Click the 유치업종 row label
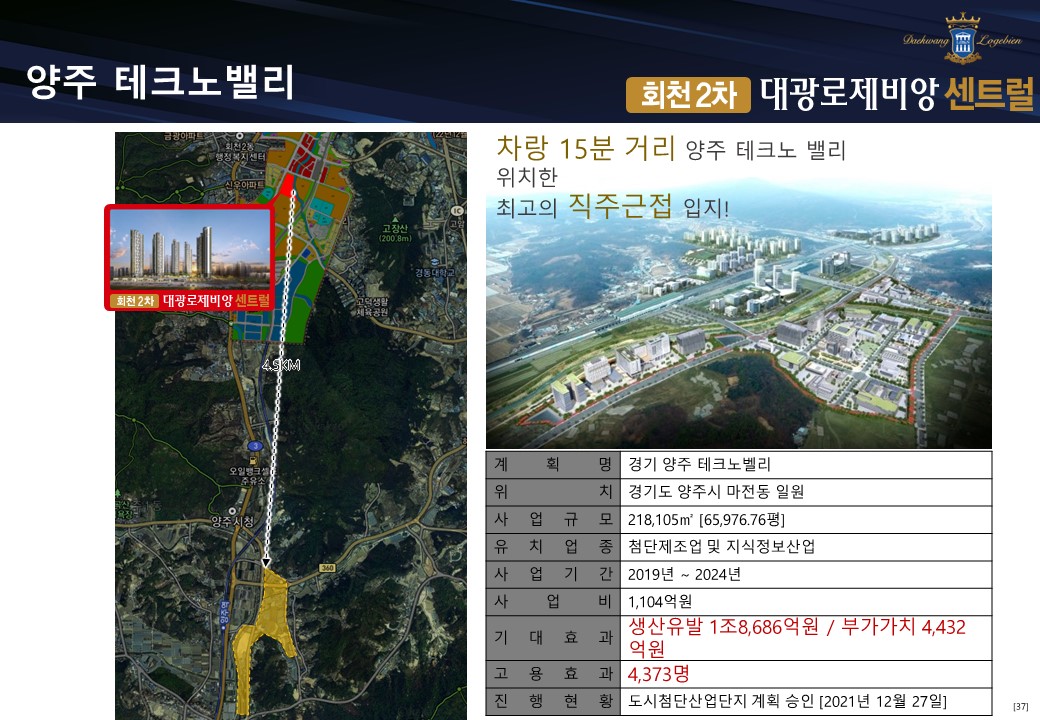Screen dimensions: 1040x720 pos(552,547)
